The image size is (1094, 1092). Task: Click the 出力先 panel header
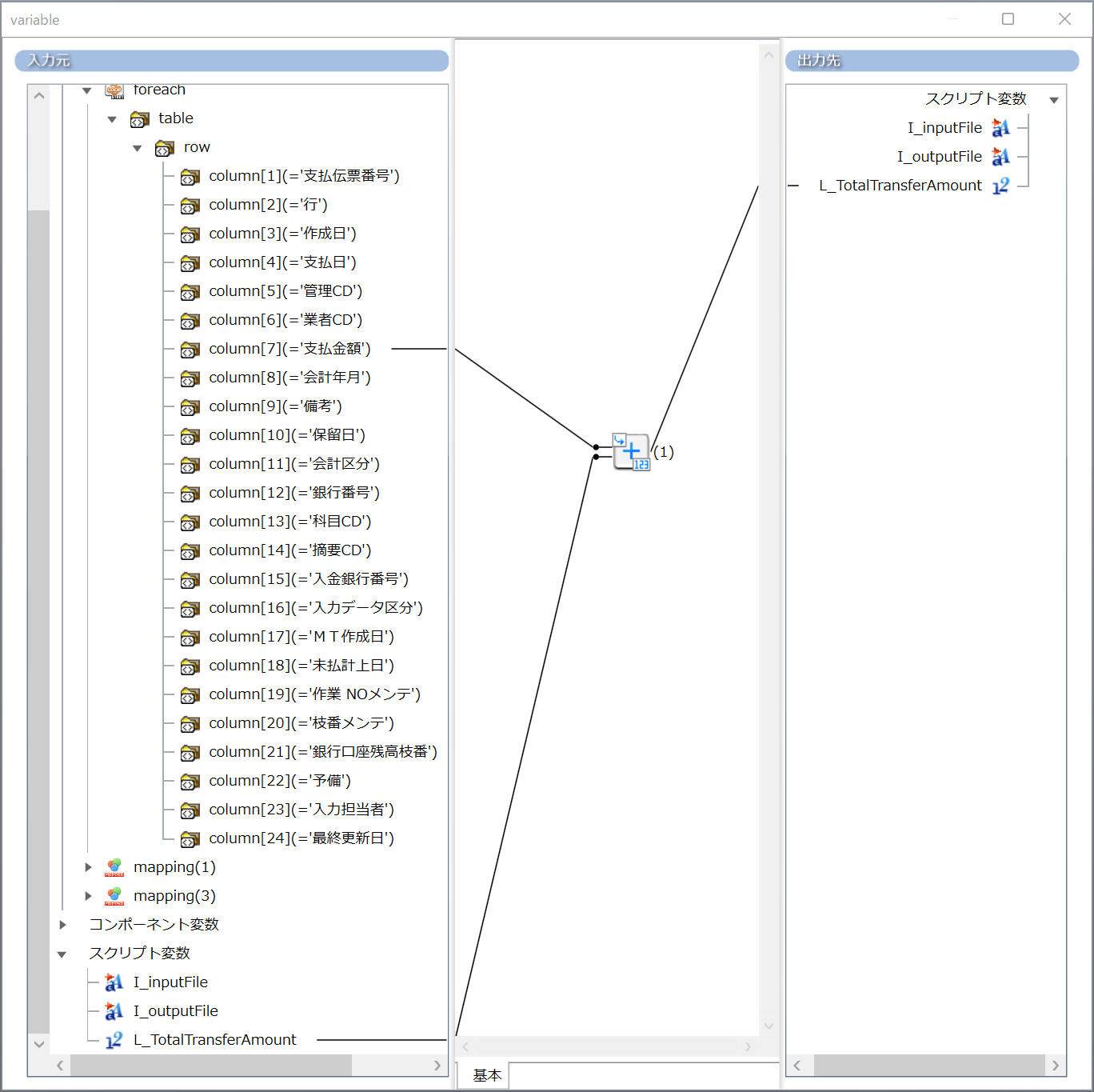coord(932,61)
